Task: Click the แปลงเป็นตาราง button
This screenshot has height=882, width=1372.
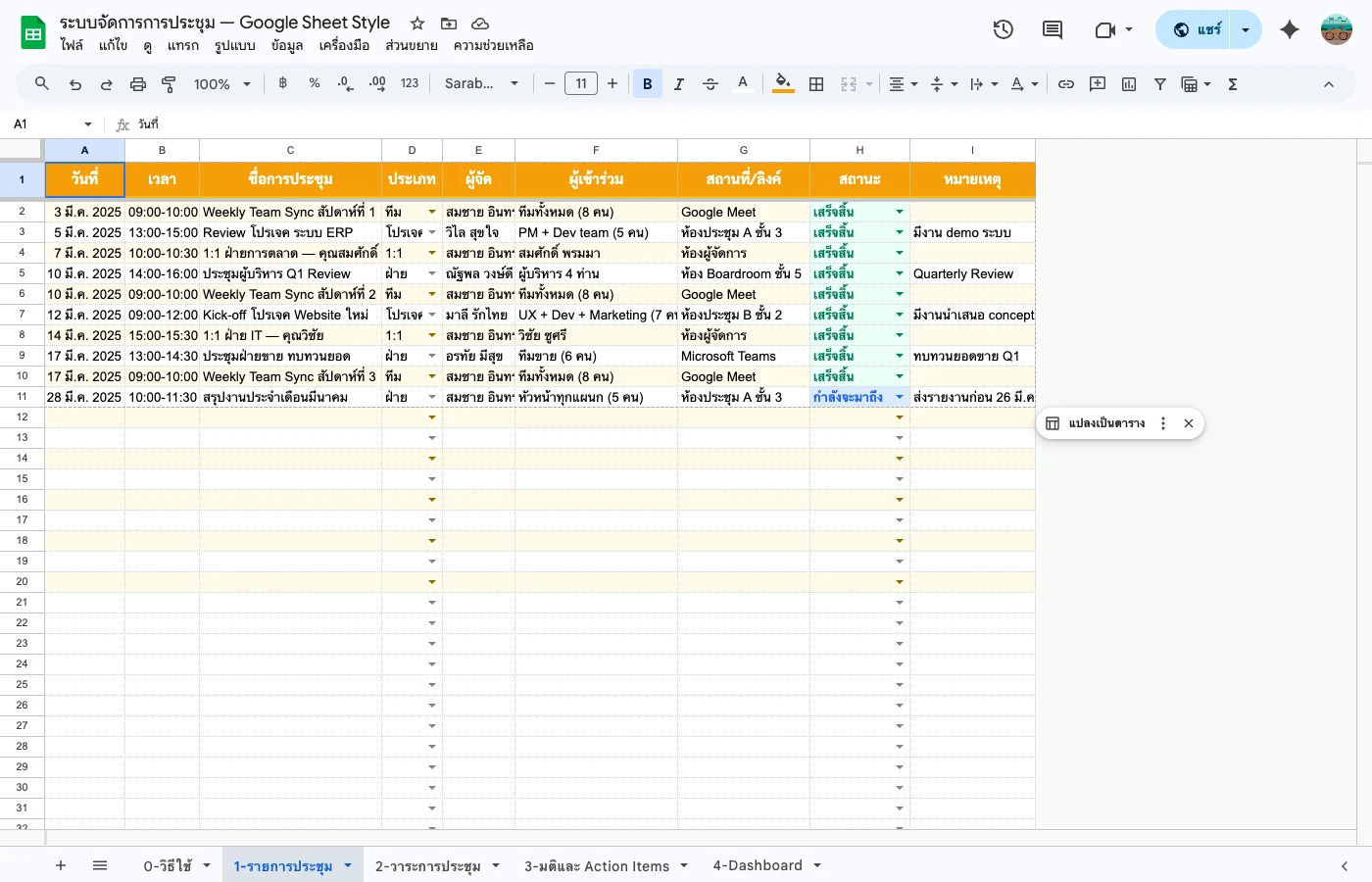Action: tap(1106, 423)
